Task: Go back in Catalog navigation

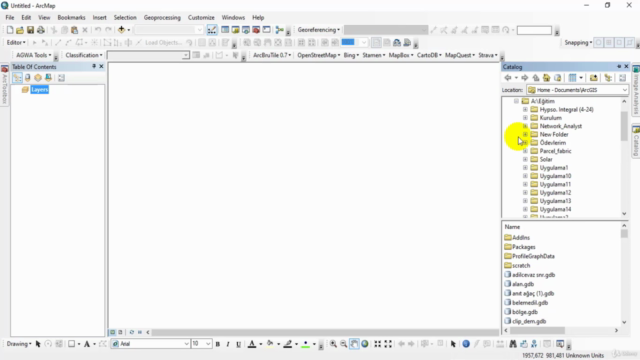Action: pos(508,78)
